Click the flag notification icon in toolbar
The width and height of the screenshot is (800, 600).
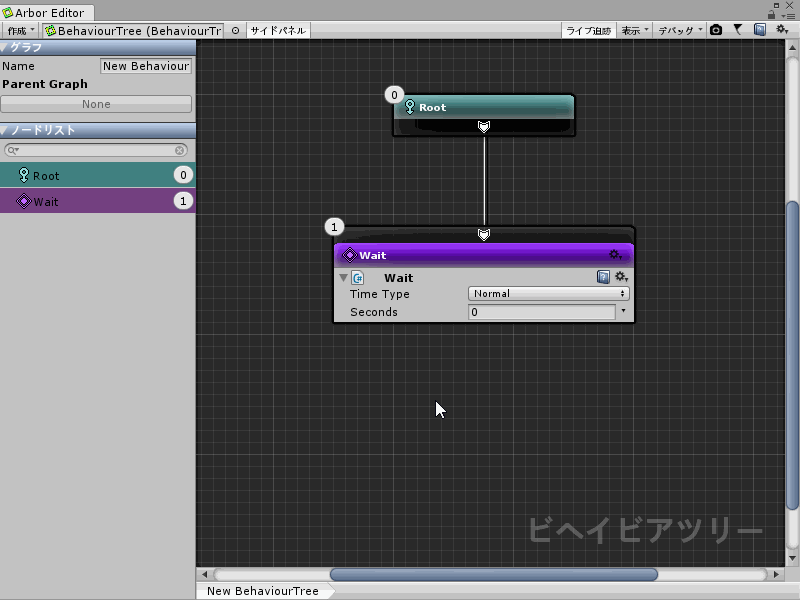click(x=738, y=30)
